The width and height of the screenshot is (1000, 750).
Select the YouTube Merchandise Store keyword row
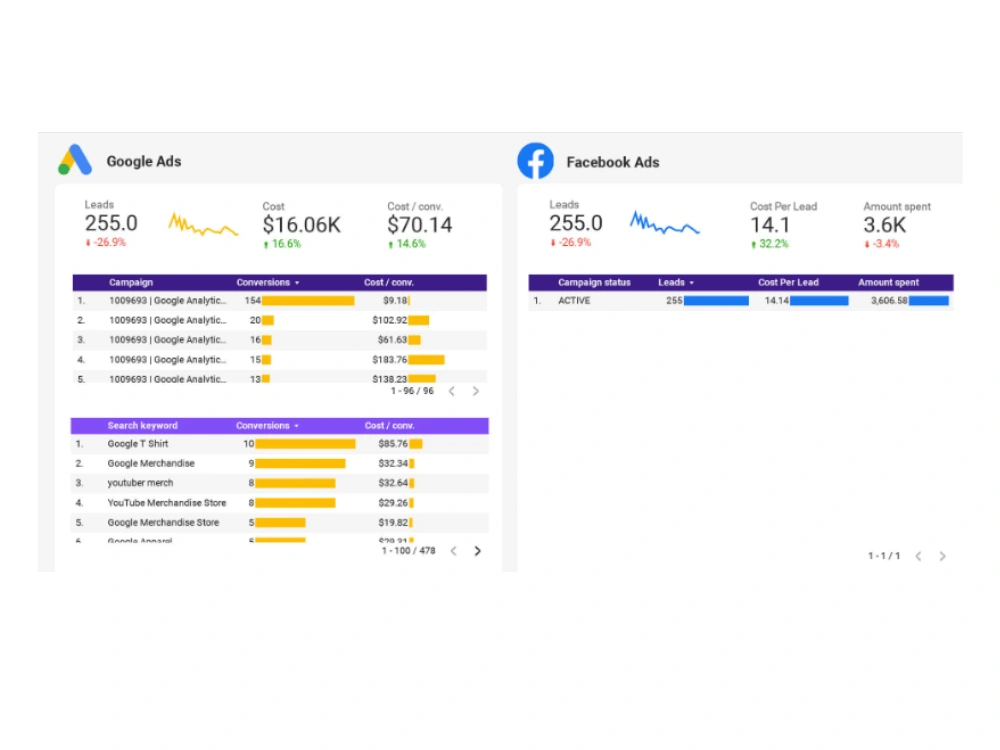click(279, 503)
